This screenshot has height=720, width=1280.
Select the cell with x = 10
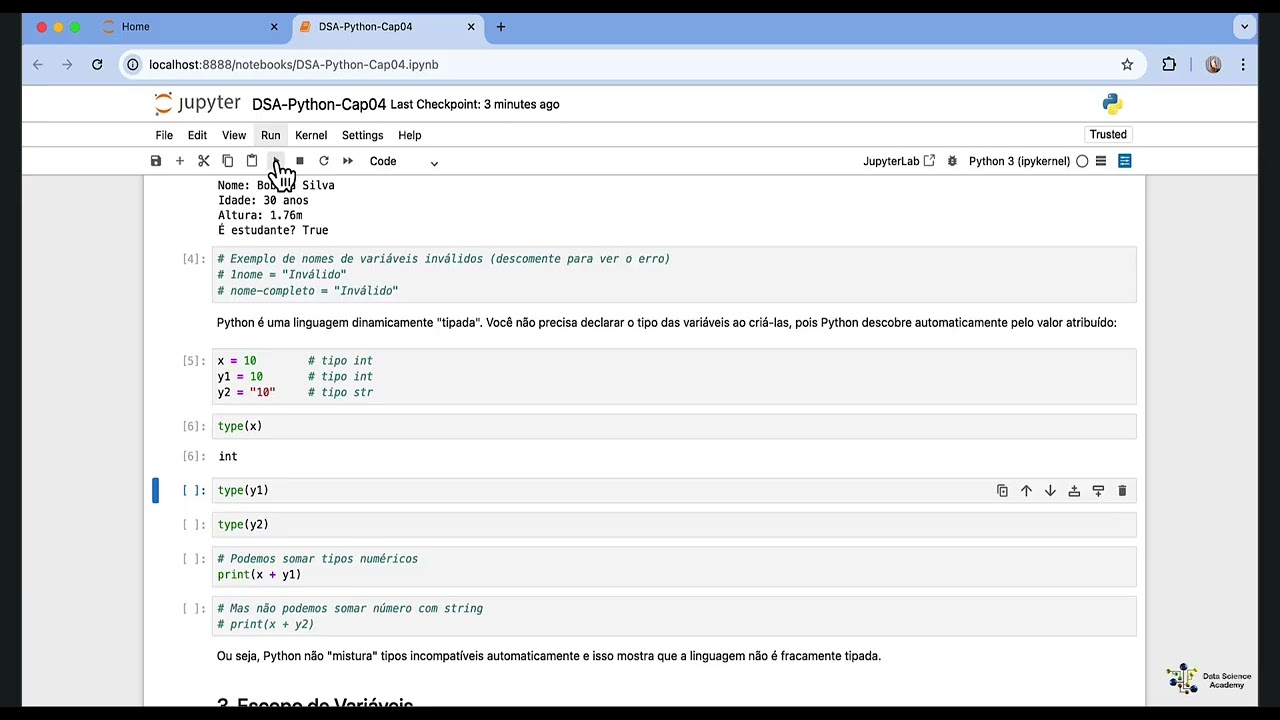click(x=675, y=376)
